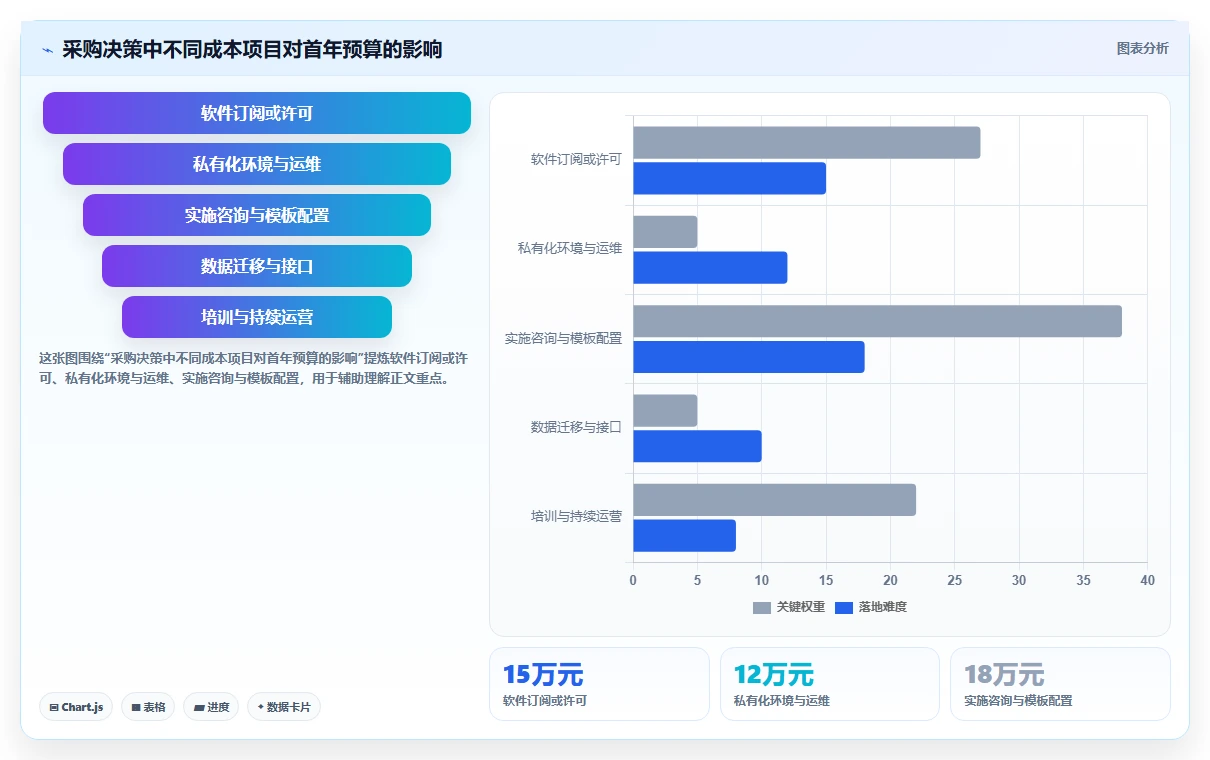Screen dimensions: 1210x760
Task: Click the x-axis tick value 0
Action: pos(633,580)
